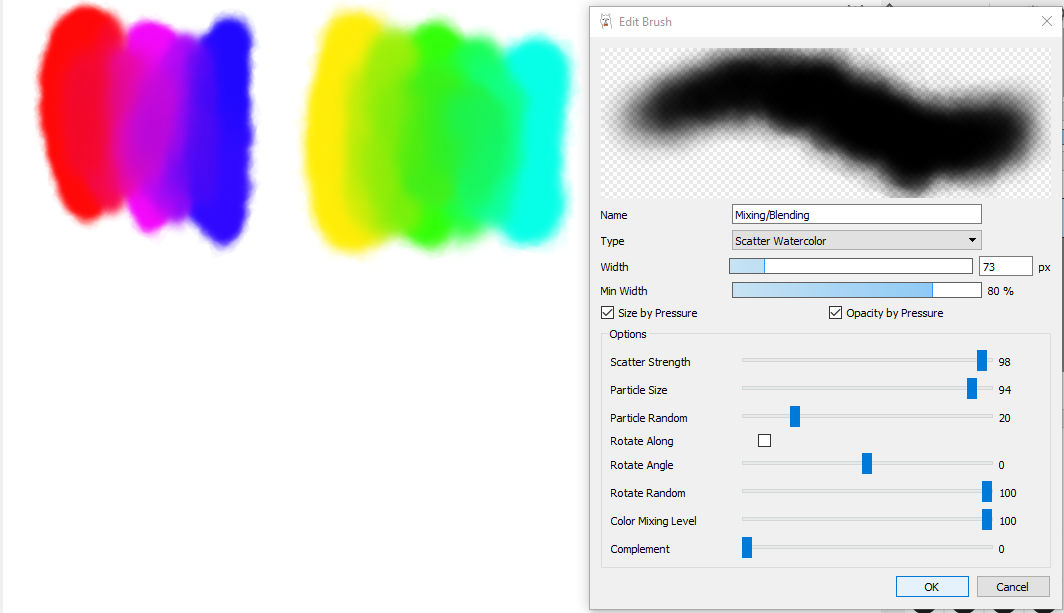
Task: Adjust the Particle Size slider
Action: (971, 389)
